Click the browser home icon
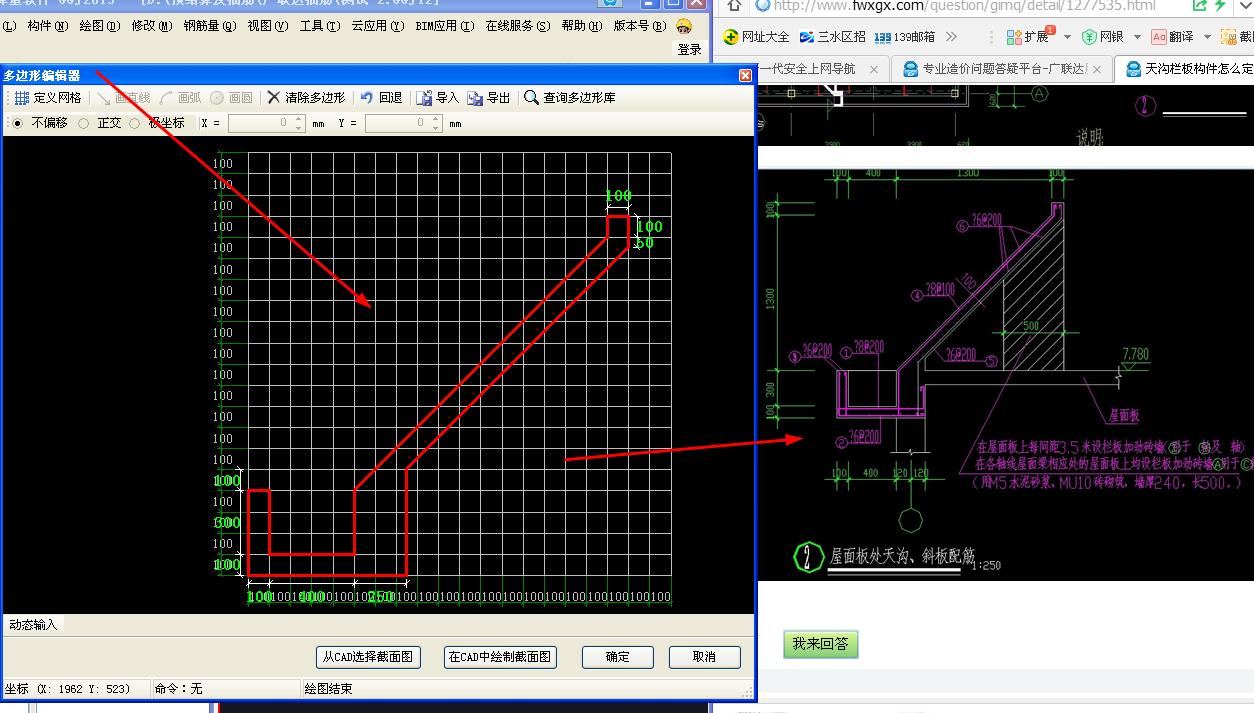 (735, 5)
